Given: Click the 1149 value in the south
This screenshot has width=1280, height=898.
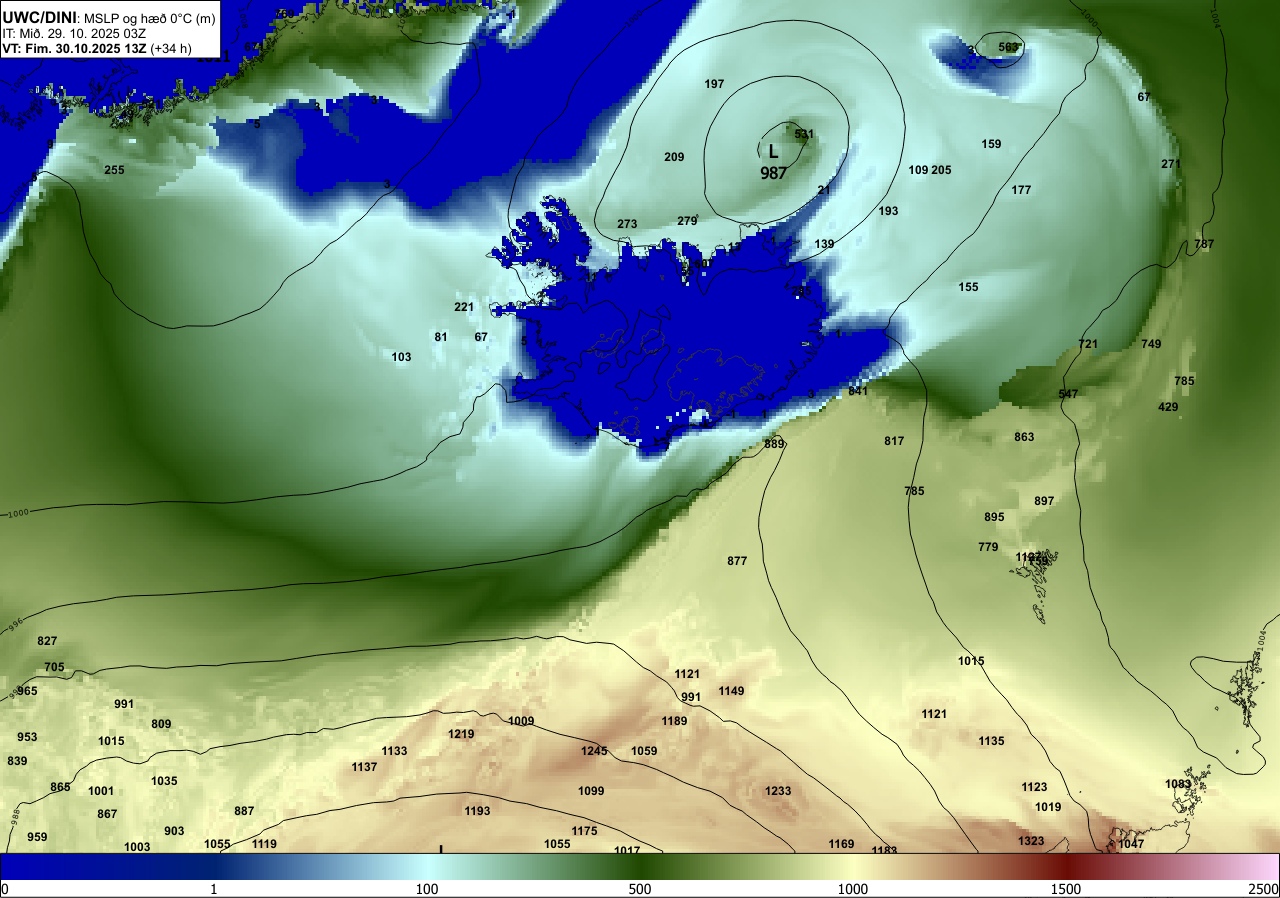Looking at the screenshot, I should [731, 691].
